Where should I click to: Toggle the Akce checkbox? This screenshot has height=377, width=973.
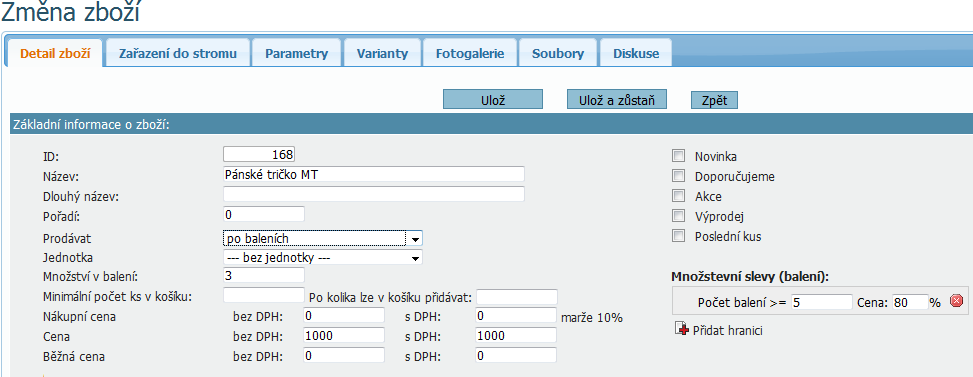coord(678,196)
